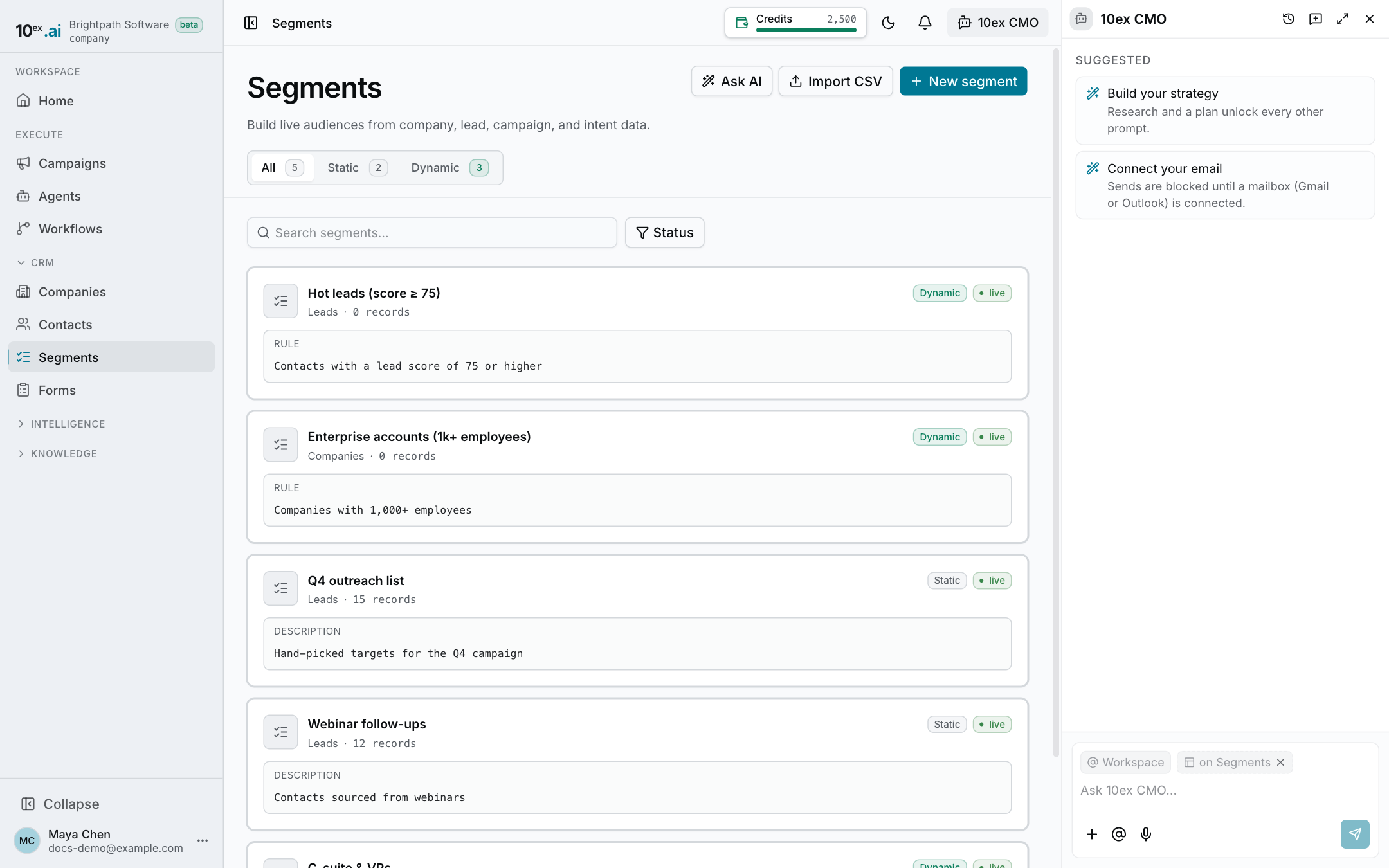Expand the Knowledge section
The height and width of the screenshot is (868, 1389).
pos(57,454)
